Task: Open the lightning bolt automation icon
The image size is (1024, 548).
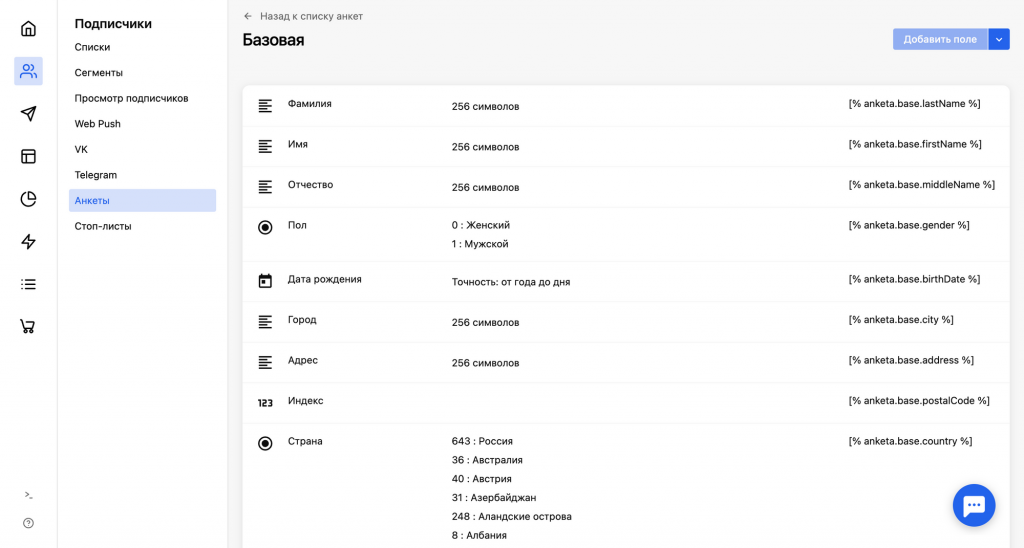Action: pyautogui.click(x=28, y=242)
